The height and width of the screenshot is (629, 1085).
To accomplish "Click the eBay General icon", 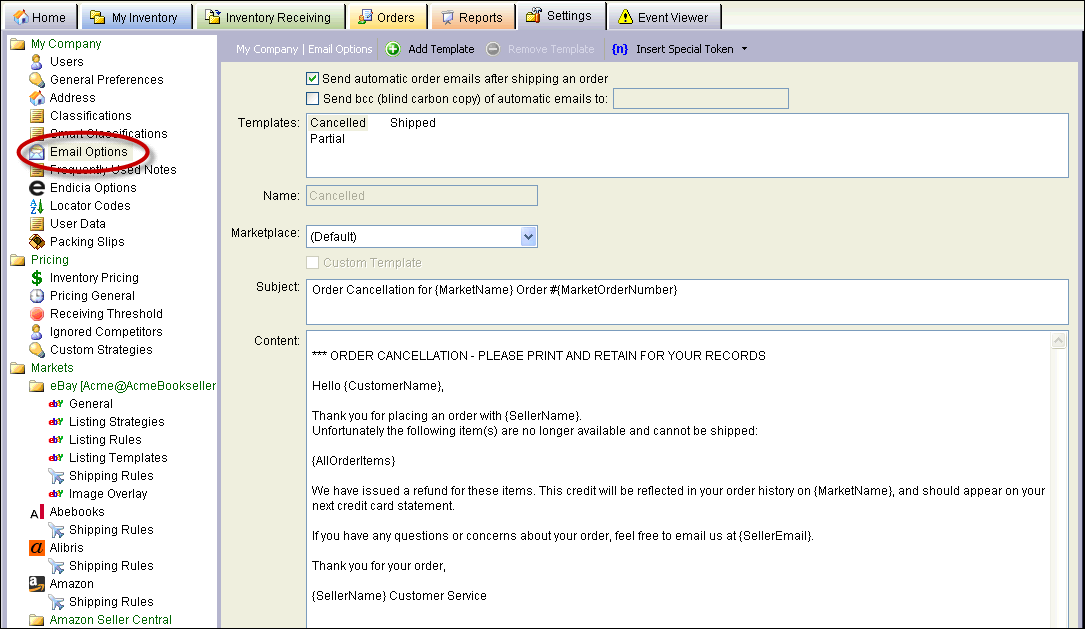I will (x=56, y=404).
